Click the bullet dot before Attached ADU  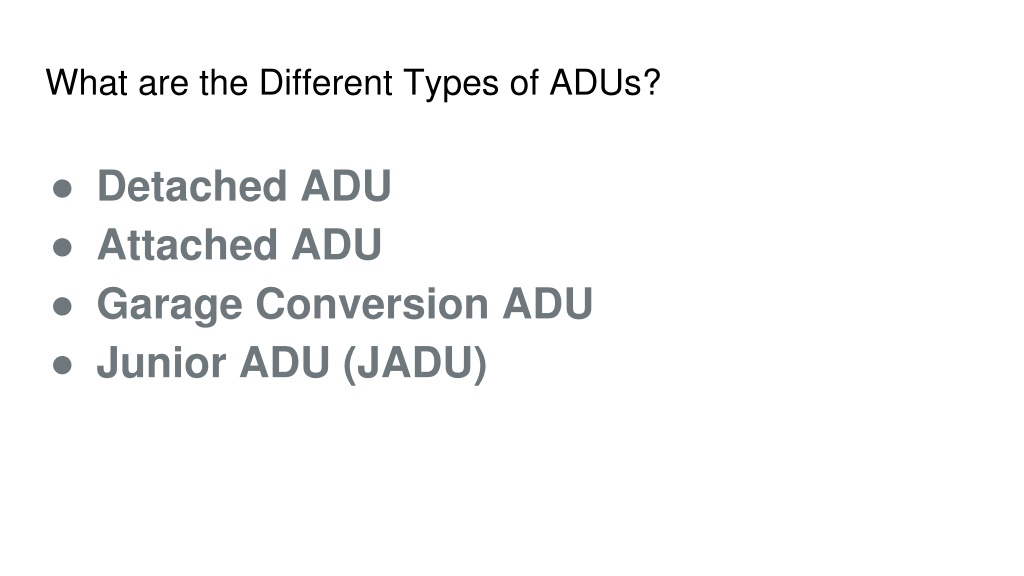coord(62,248)
